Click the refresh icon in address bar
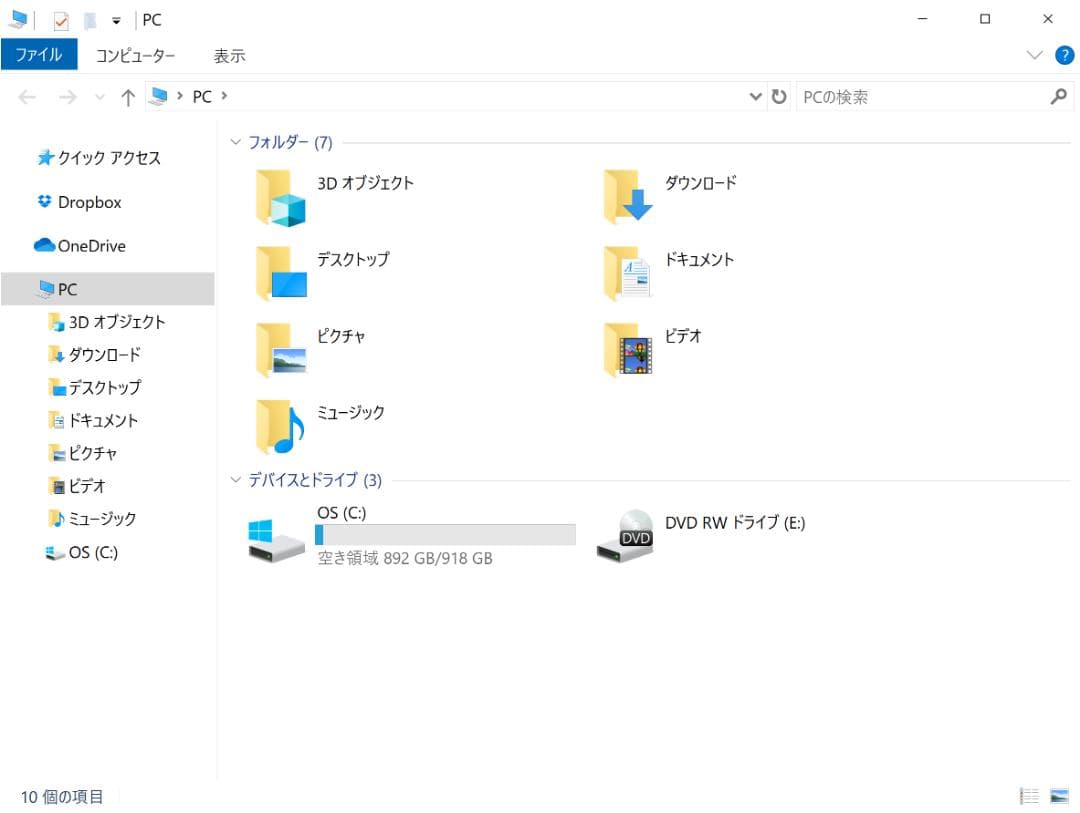 tap(779, 96)
